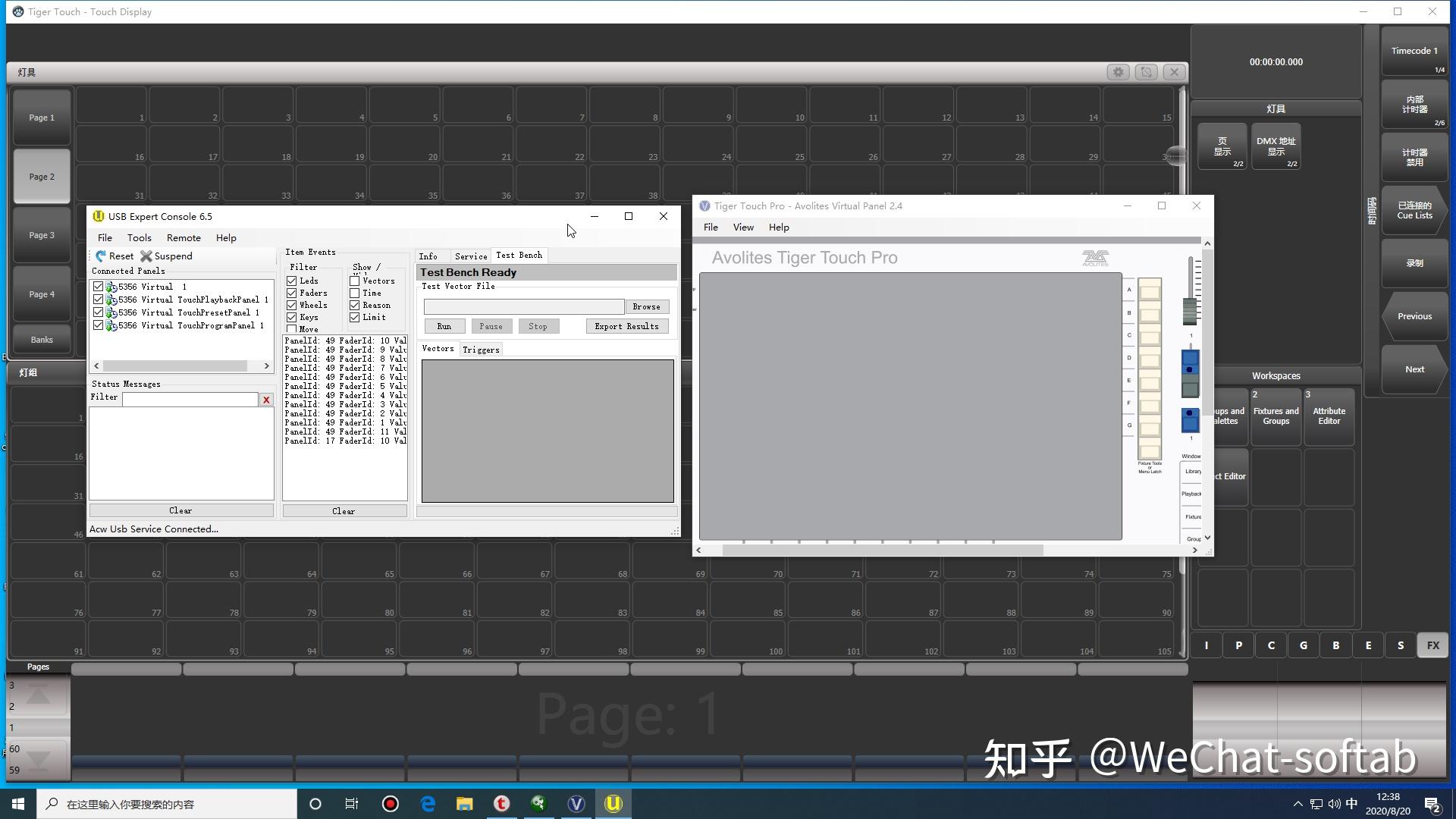Click the Export Results button

click(x=627, y=326)
